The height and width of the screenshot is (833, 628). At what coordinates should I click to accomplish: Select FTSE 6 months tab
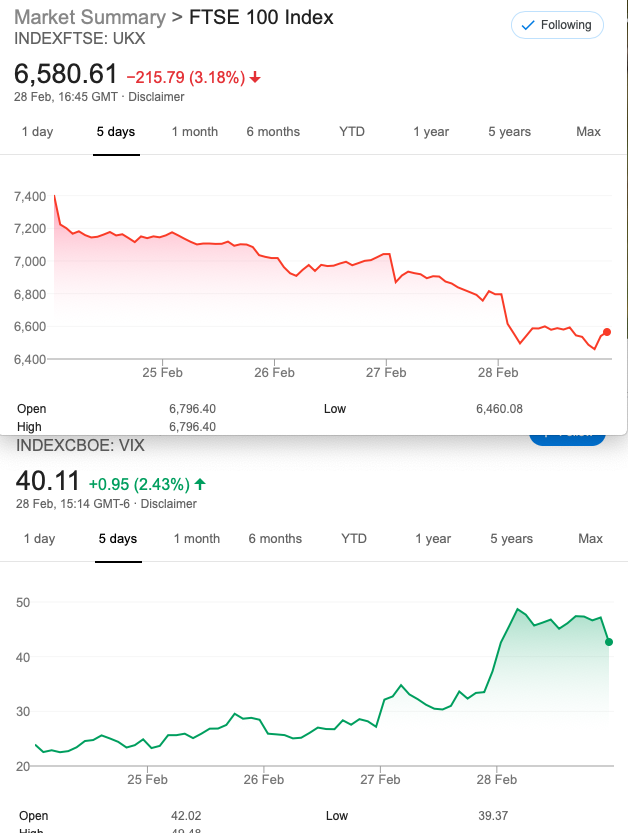pos(273,132)
